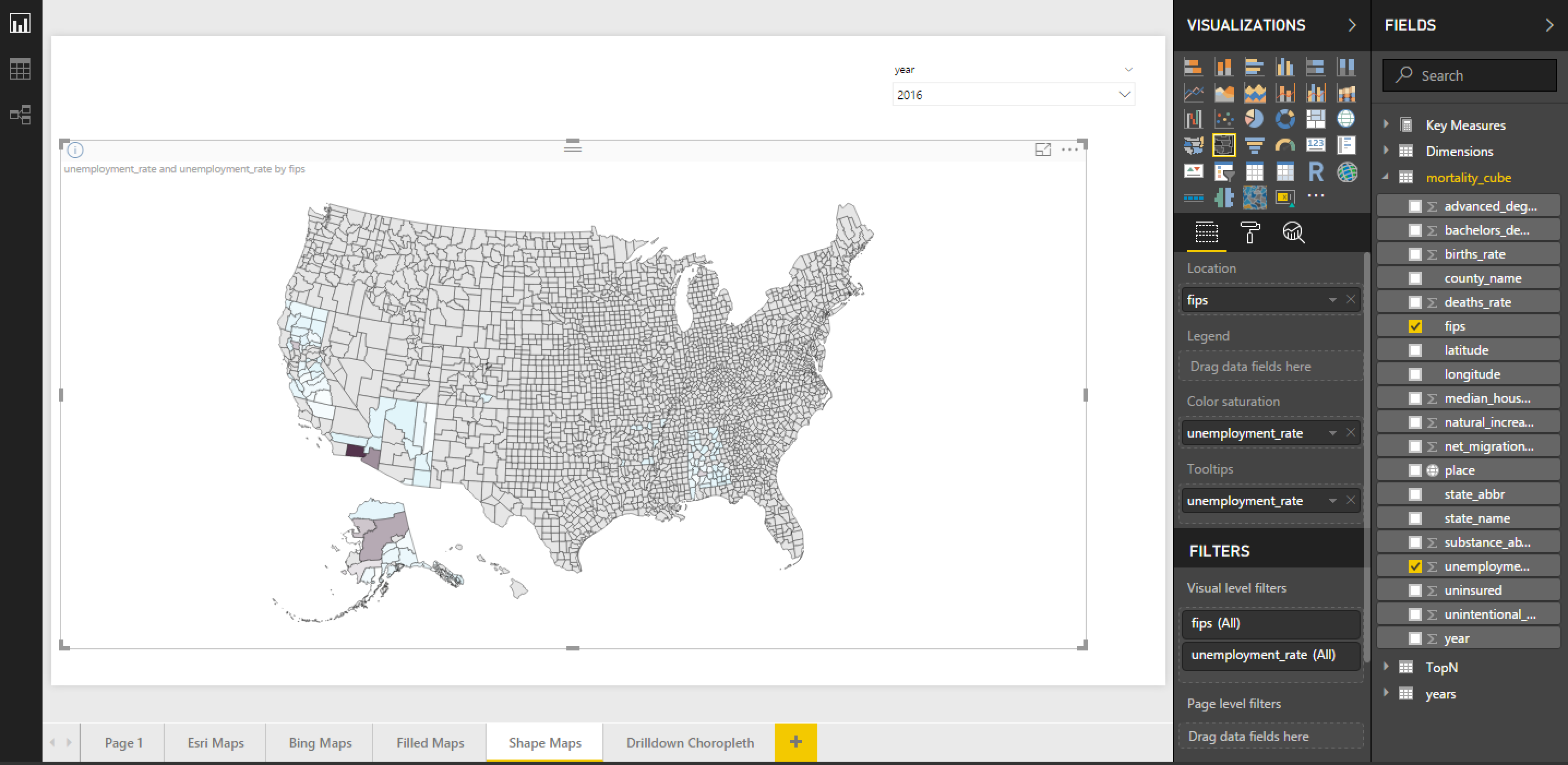Image resolution: width=1568 pixels, height=765 pixels.
Task: Select the treemap visualization
Action: (1315, 119)
